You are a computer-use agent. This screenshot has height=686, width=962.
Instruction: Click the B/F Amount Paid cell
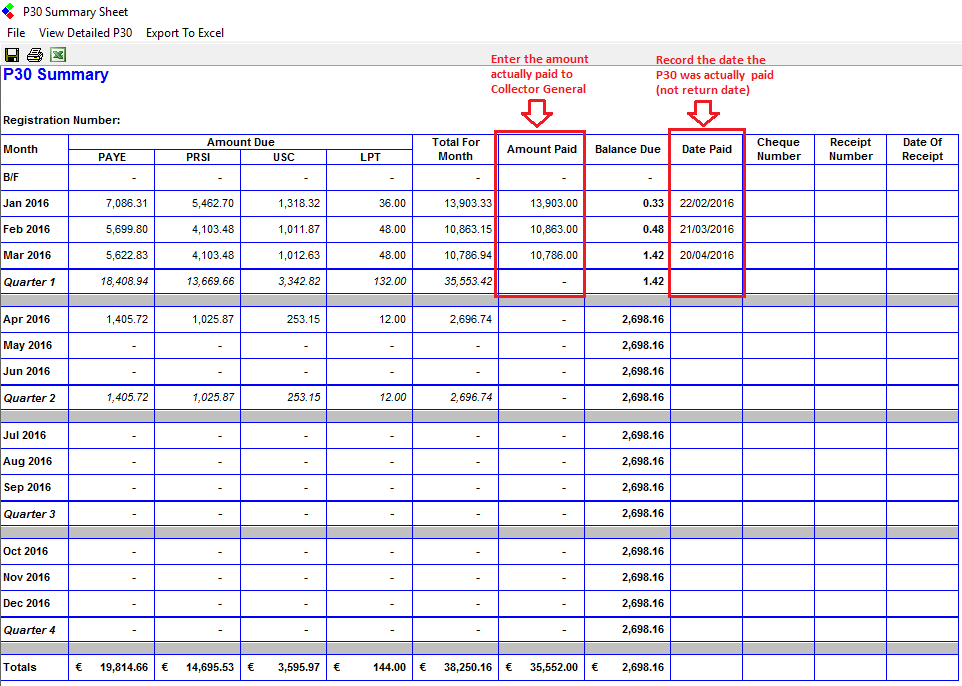pos(541,177)
